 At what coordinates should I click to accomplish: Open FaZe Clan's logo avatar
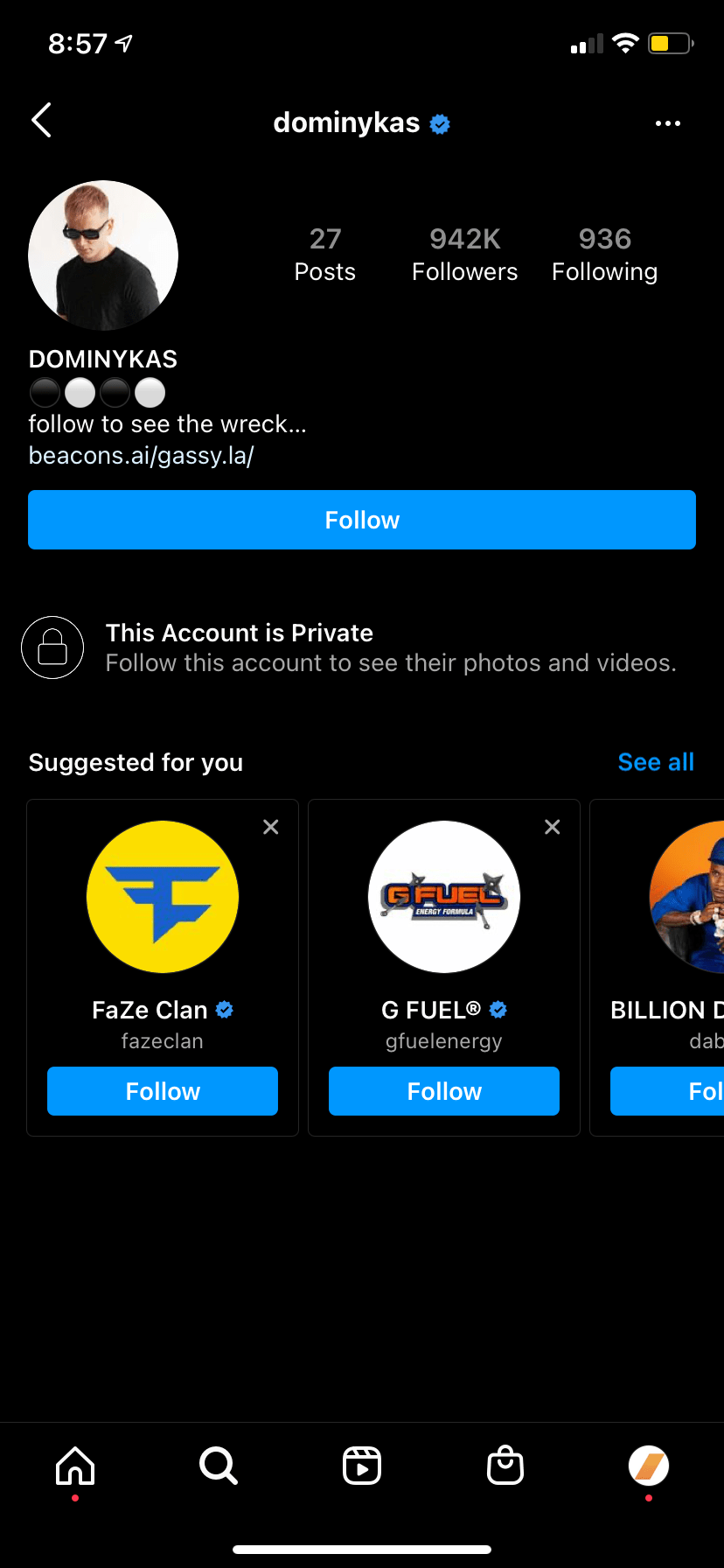(x=163, y=897)
